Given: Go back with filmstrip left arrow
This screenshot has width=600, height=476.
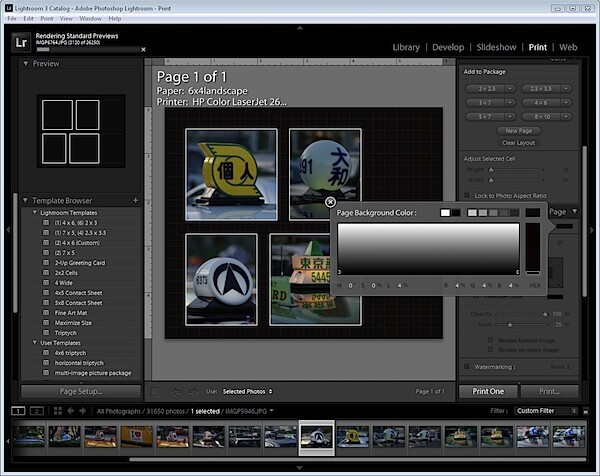Looking at the screenshot, I should (70, 411).
